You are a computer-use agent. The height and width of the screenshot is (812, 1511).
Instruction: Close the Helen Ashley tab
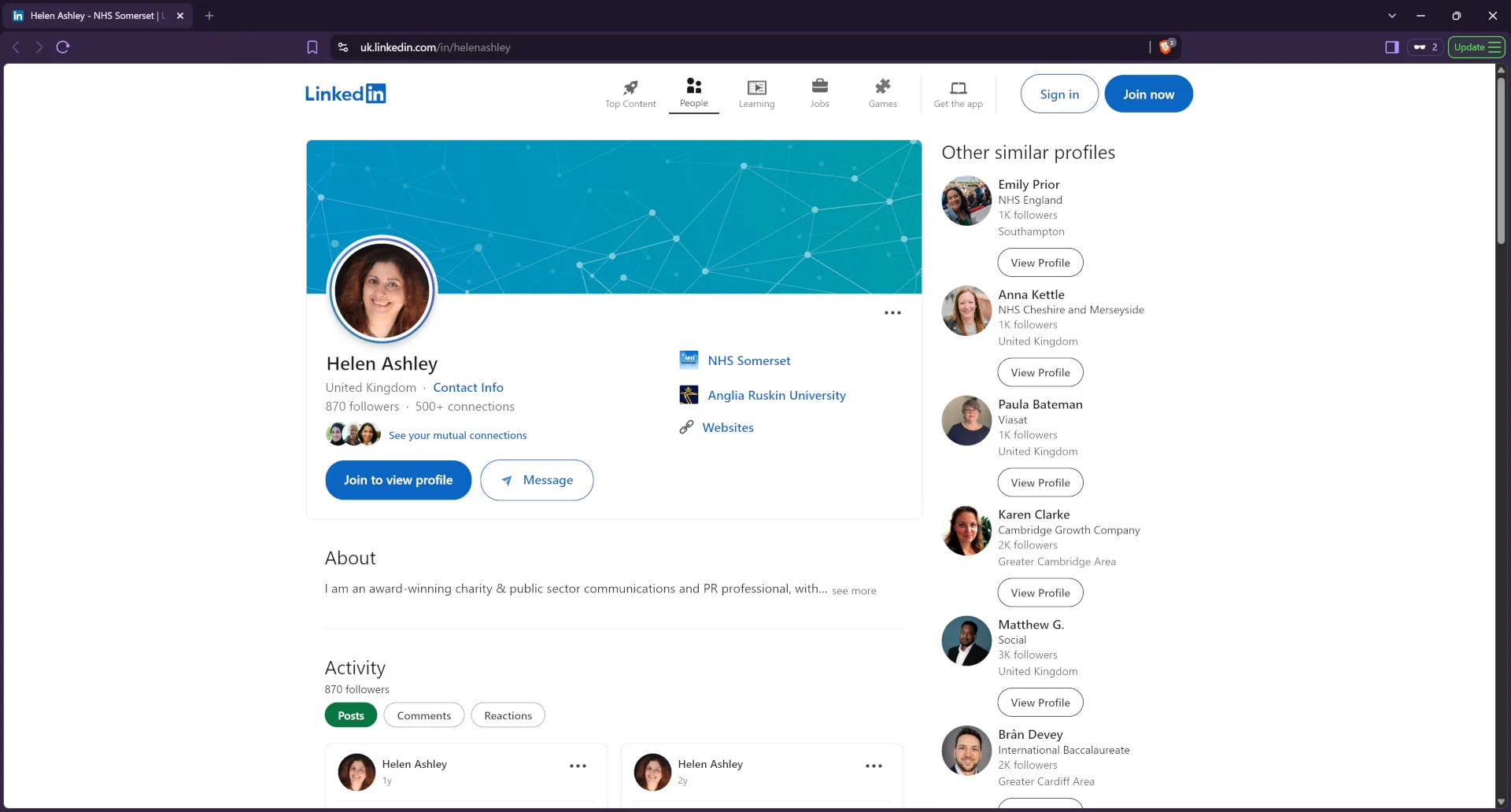(180, 16)
